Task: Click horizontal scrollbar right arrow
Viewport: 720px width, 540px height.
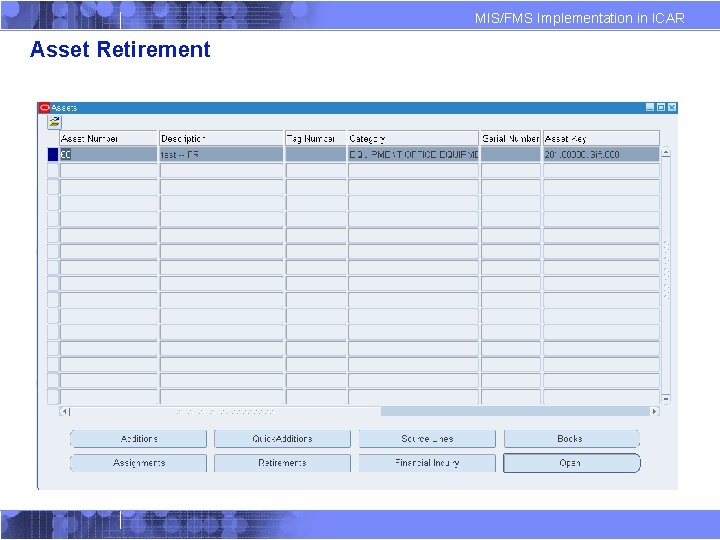Action: (655, 411)
